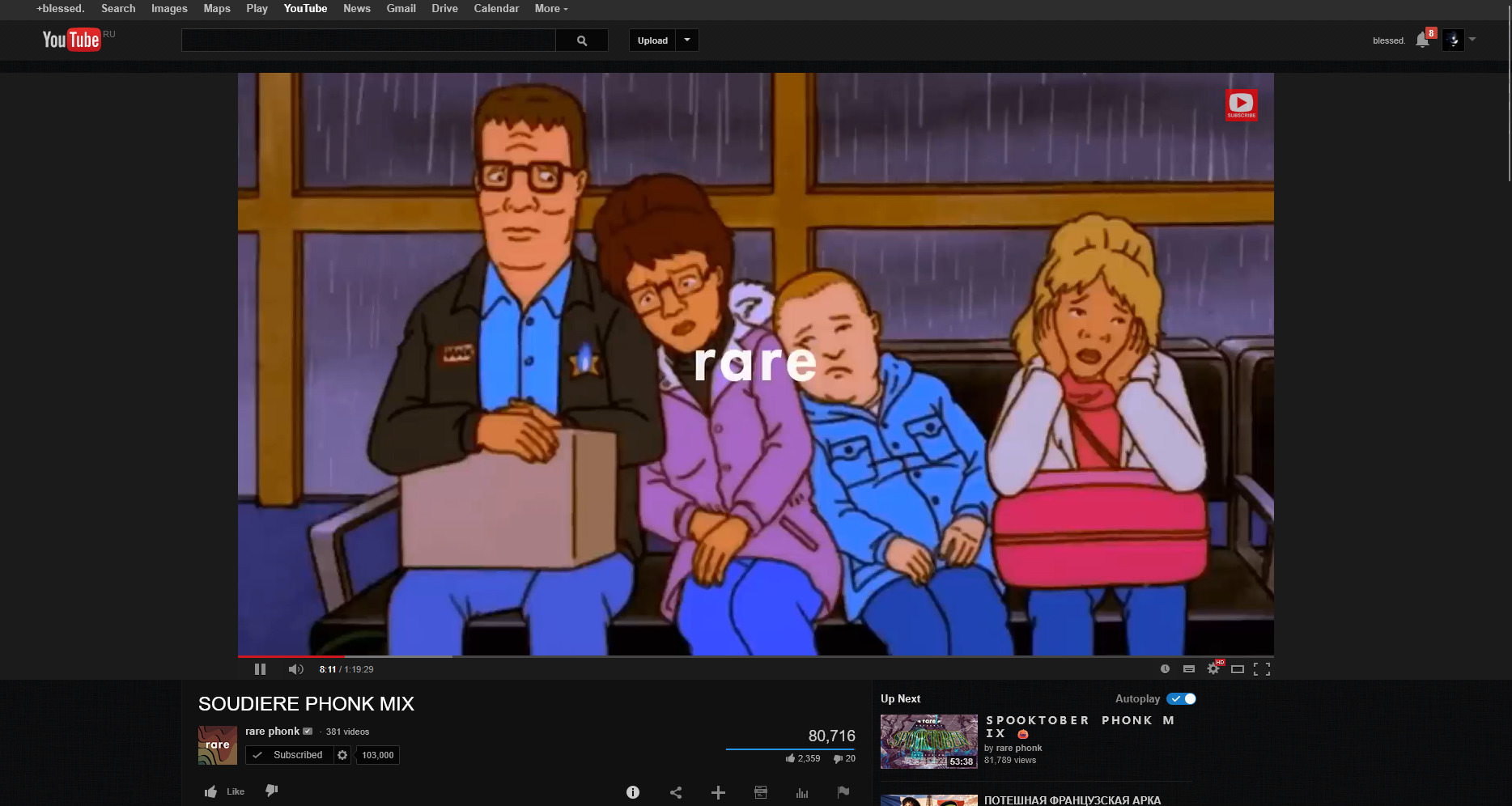
Task: Click the 81,789 views text
Action: 1010,760
